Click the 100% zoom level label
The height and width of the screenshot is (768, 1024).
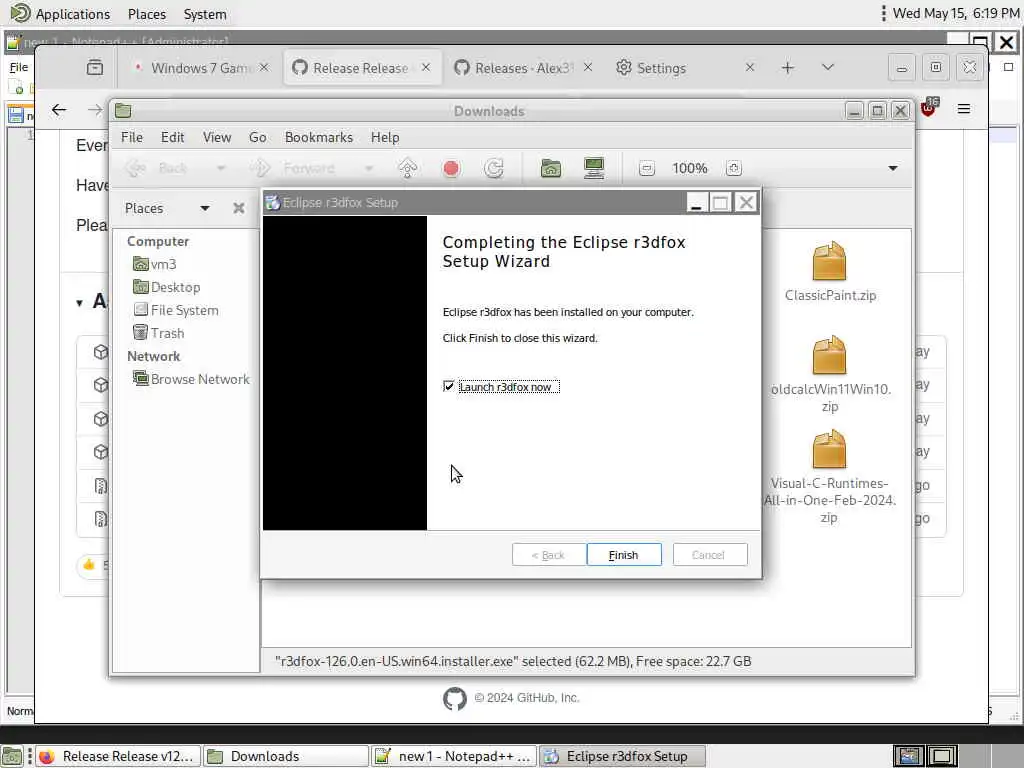pos(690,168)
